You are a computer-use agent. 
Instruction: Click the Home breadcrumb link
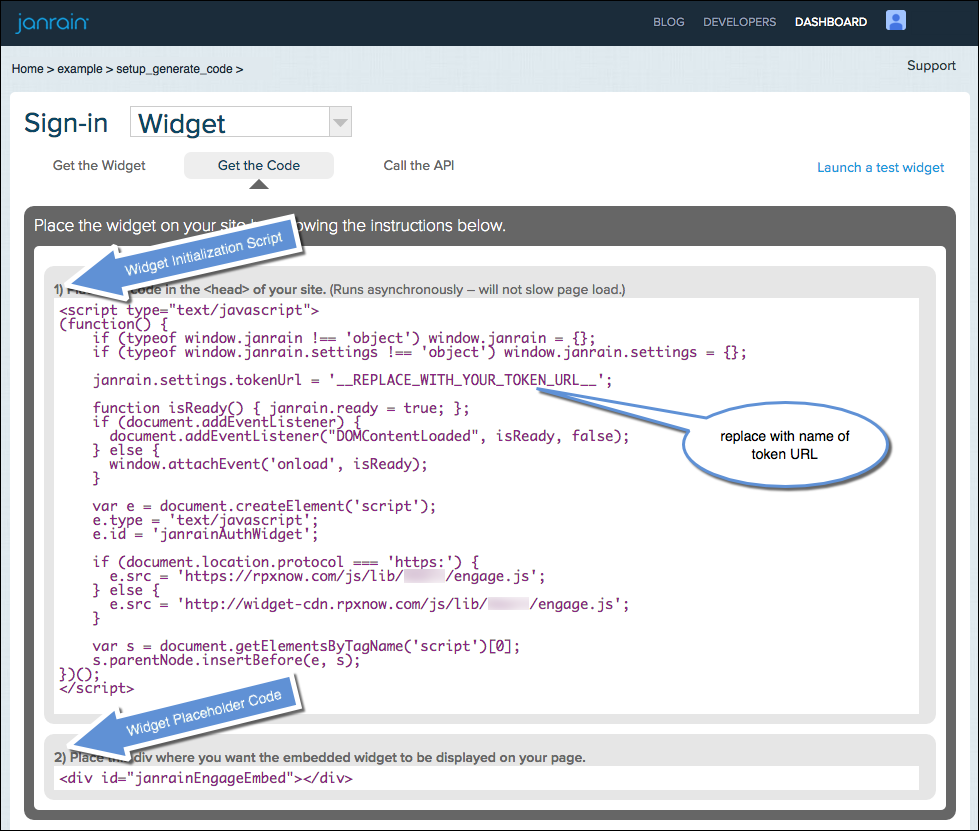(27, 69)
